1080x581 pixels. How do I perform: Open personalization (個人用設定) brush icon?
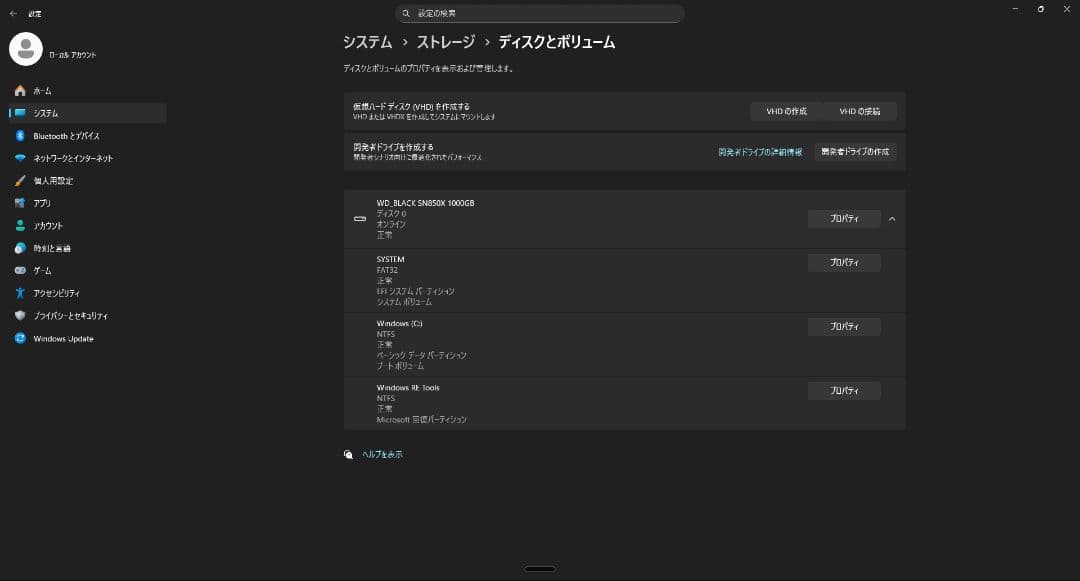(x=20, y=180)
